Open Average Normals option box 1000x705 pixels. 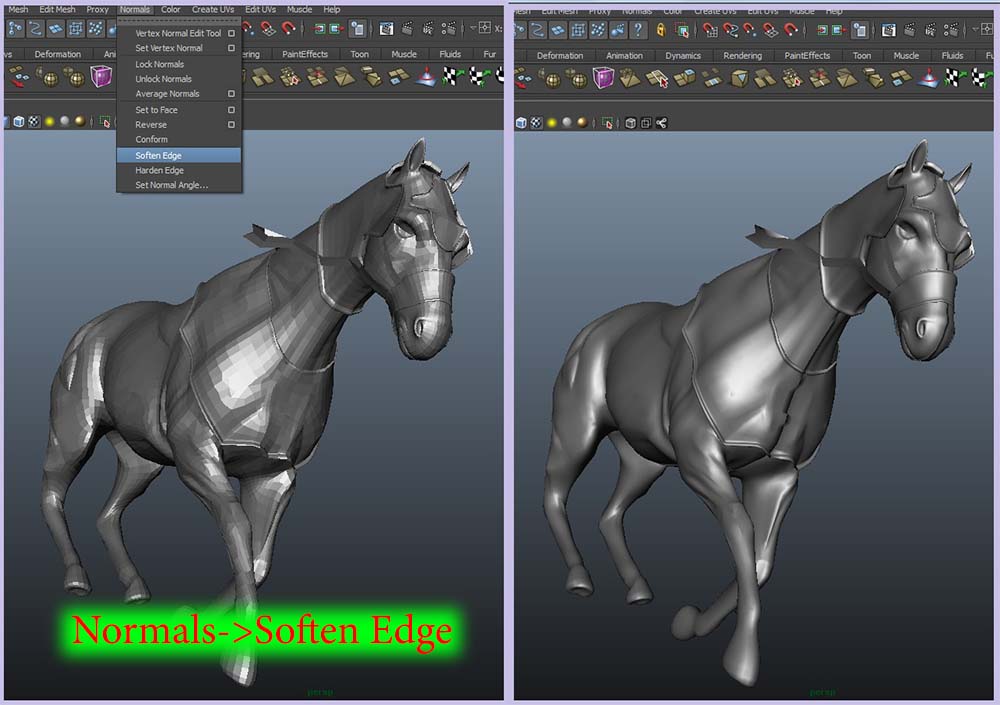(x=232, y=93)
